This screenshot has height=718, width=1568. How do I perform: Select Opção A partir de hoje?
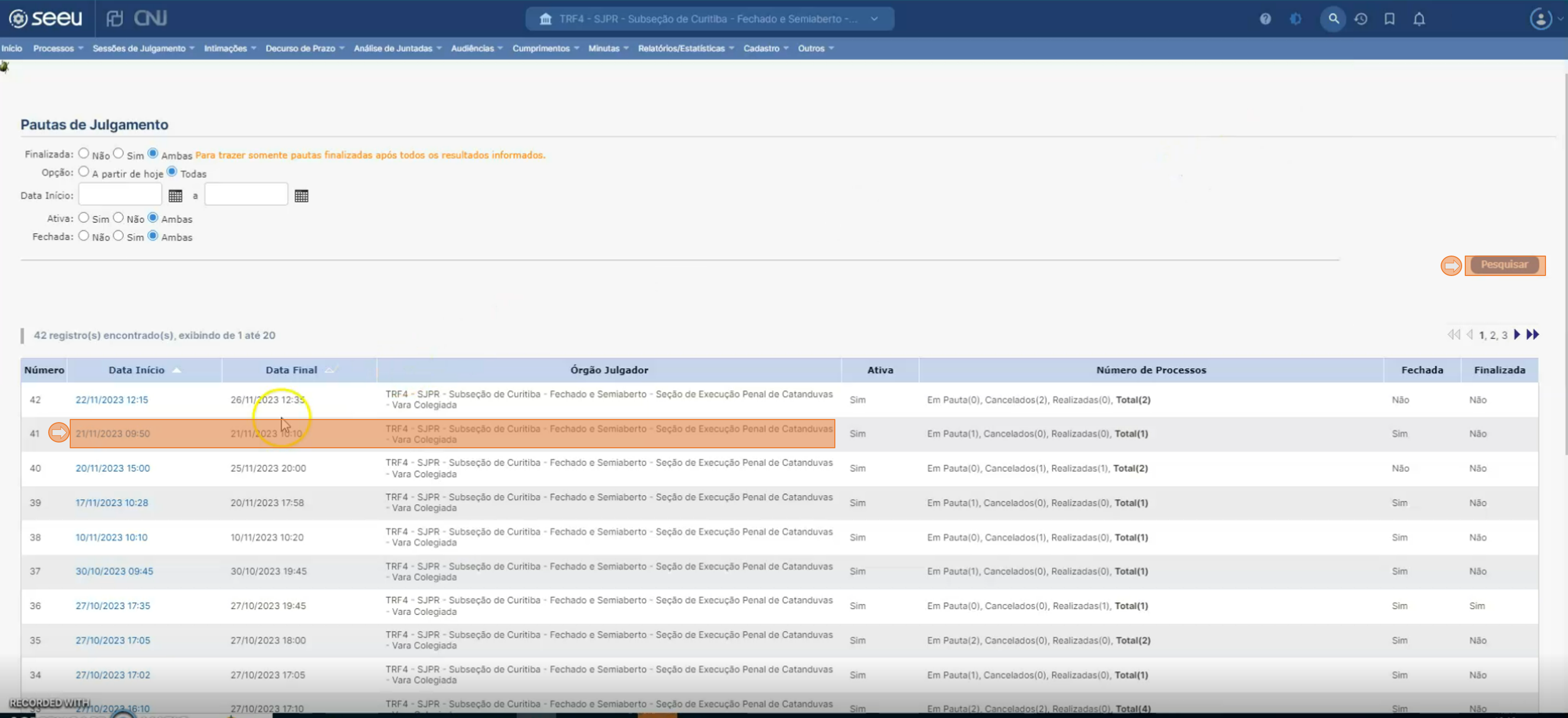point(83,172)
